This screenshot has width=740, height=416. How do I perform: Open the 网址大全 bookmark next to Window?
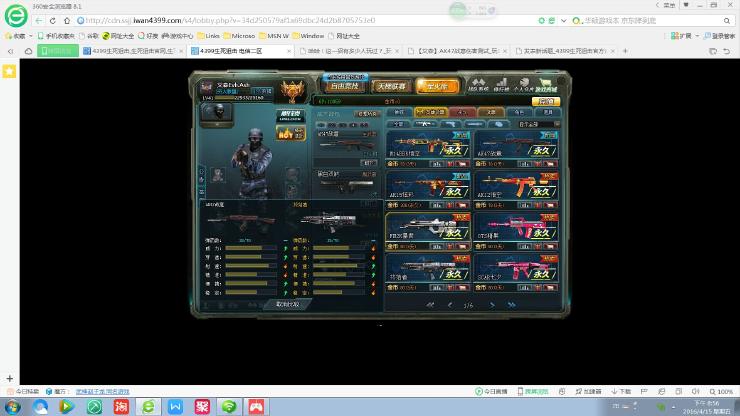pos(344,36)
